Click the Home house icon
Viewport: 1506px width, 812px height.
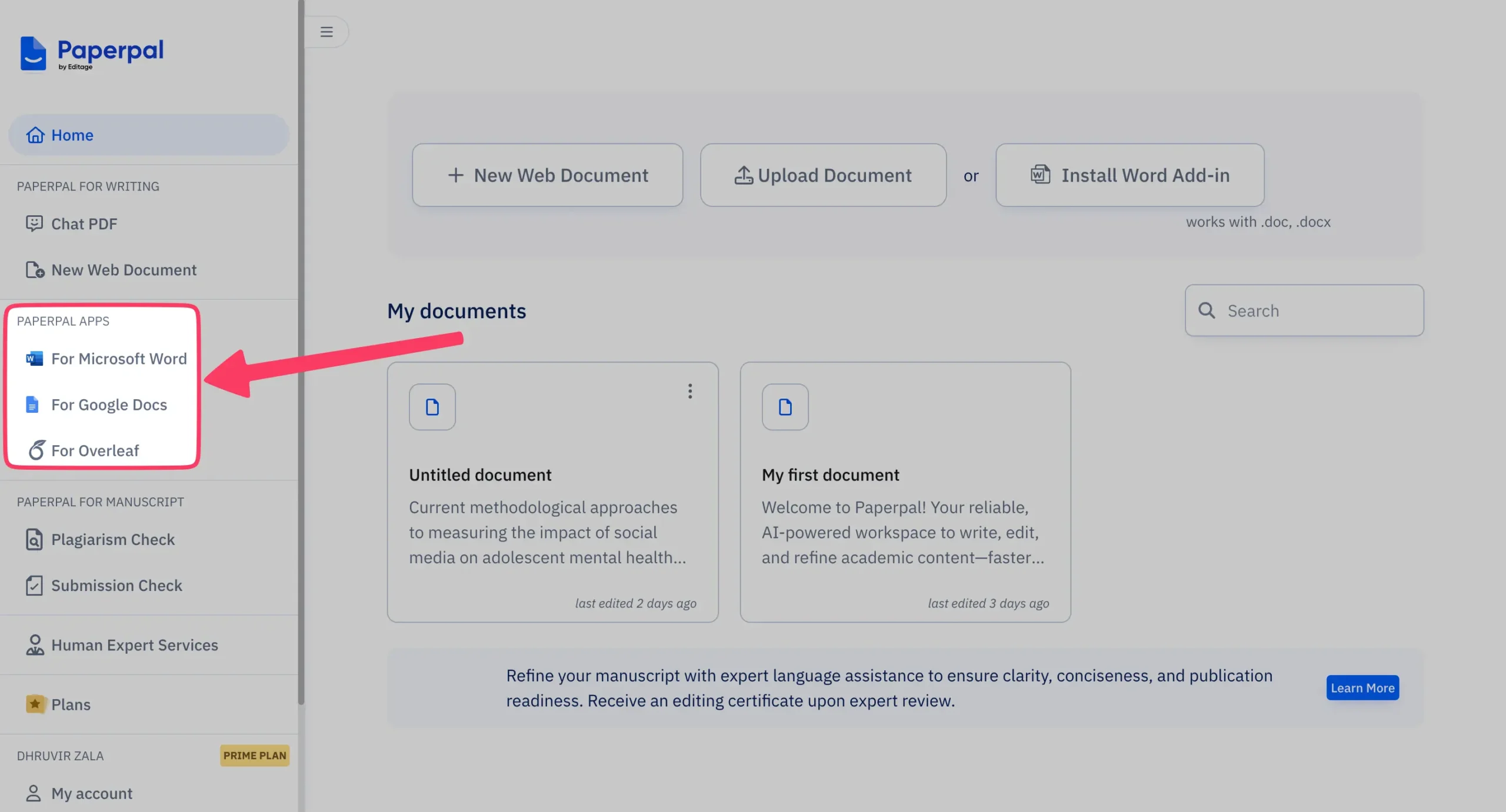pyautogui.click(x=35, y=135)
